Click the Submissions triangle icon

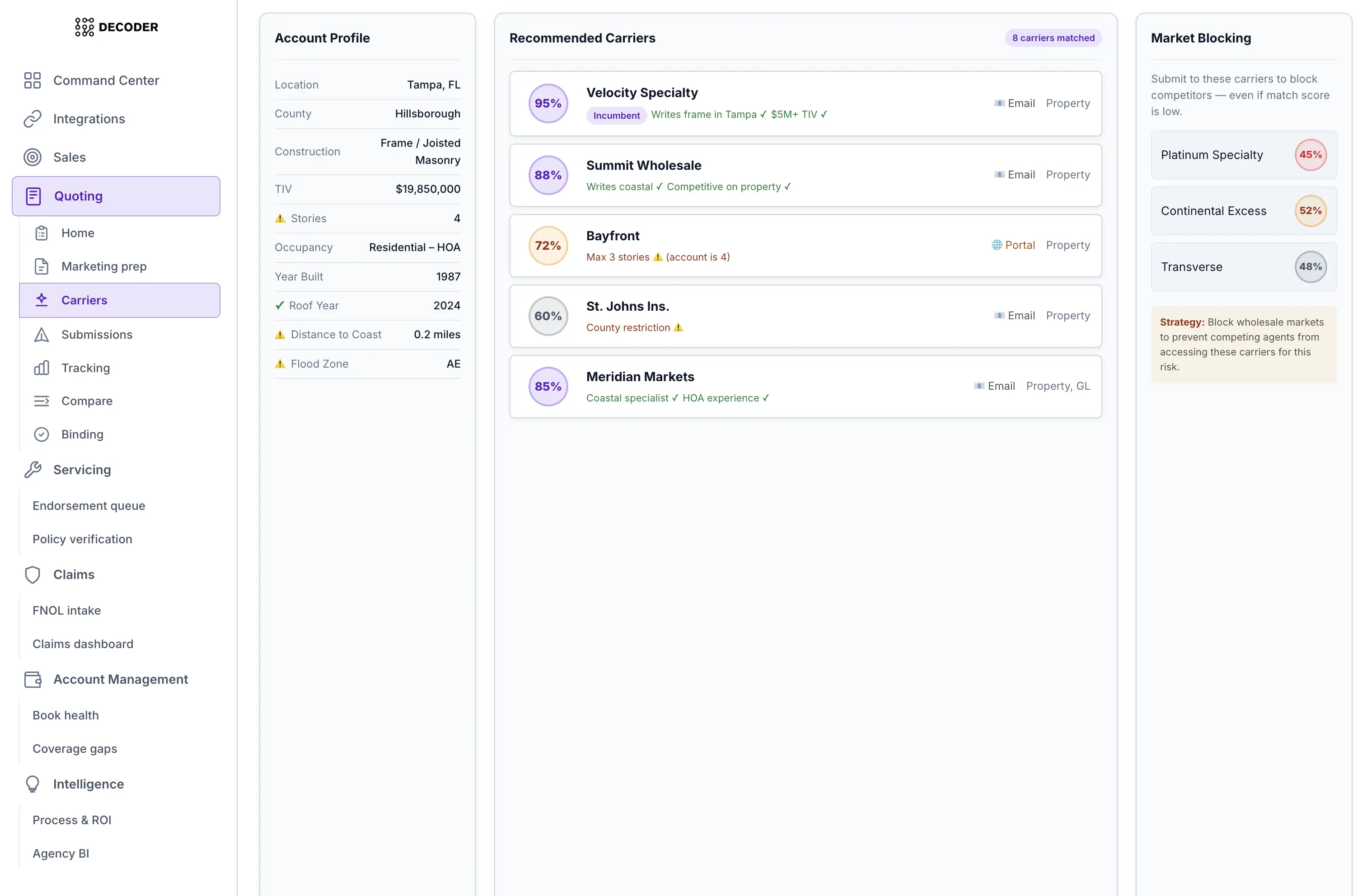(42, 335)
